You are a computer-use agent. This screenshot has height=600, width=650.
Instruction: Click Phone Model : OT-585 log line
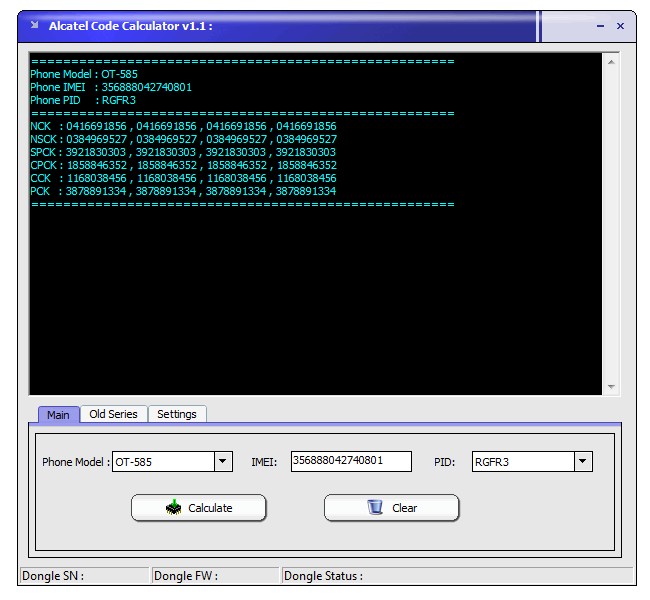pyautogui.click(x=84, y=74)
